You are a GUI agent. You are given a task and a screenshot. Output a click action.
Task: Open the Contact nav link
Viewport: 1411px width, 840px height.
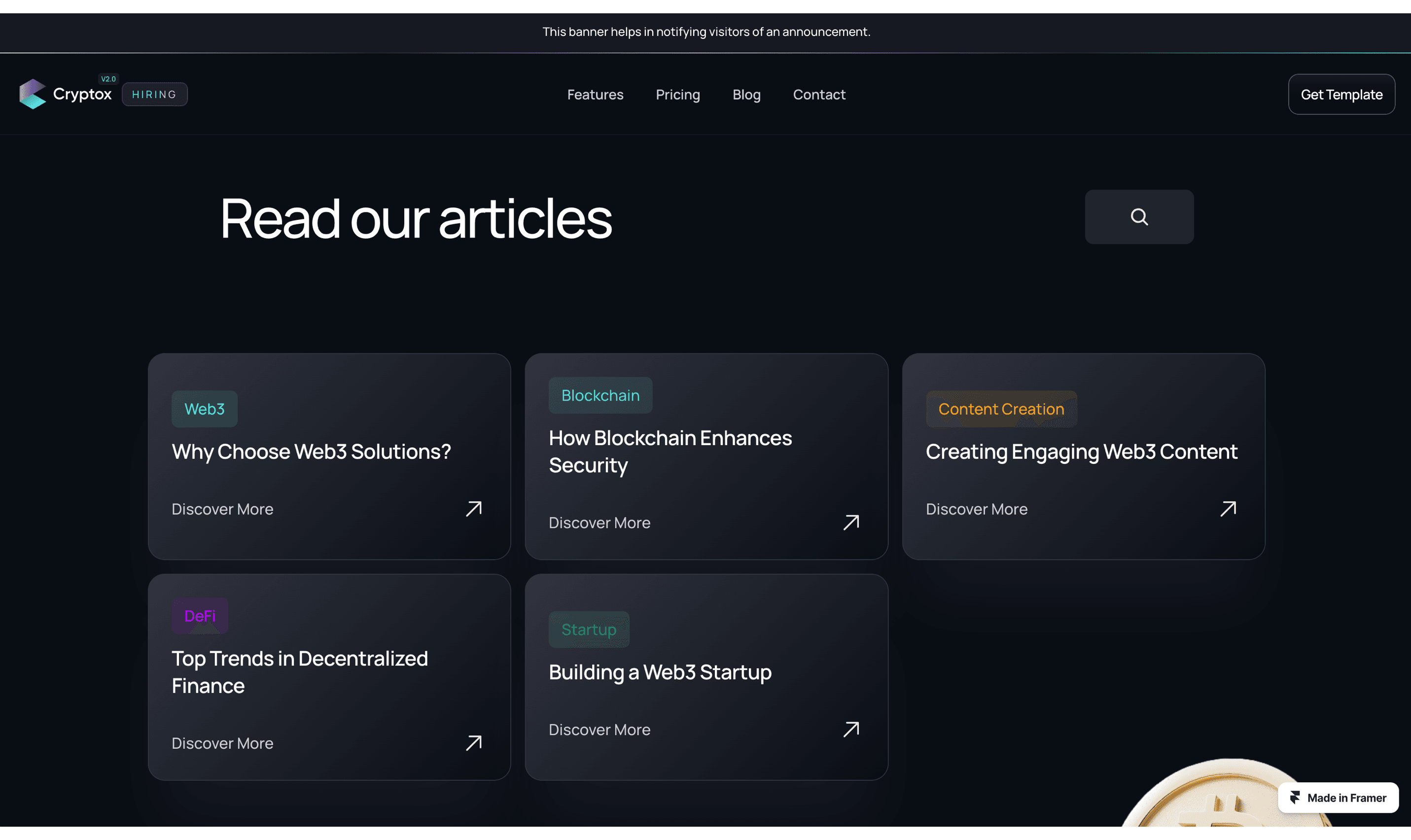818,95
